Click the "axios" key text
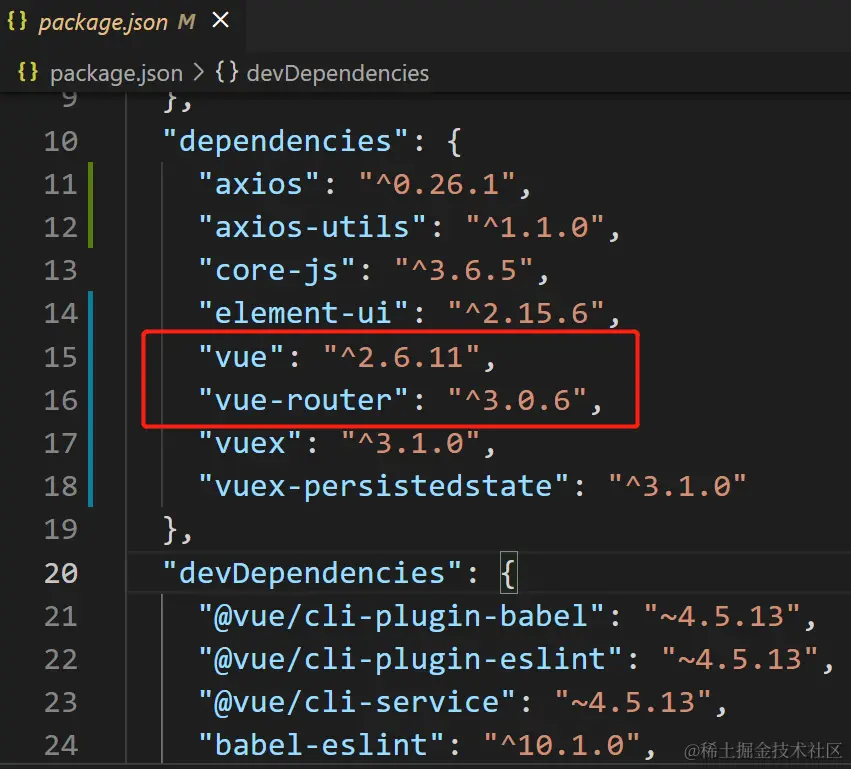 [x=258, y=185]
